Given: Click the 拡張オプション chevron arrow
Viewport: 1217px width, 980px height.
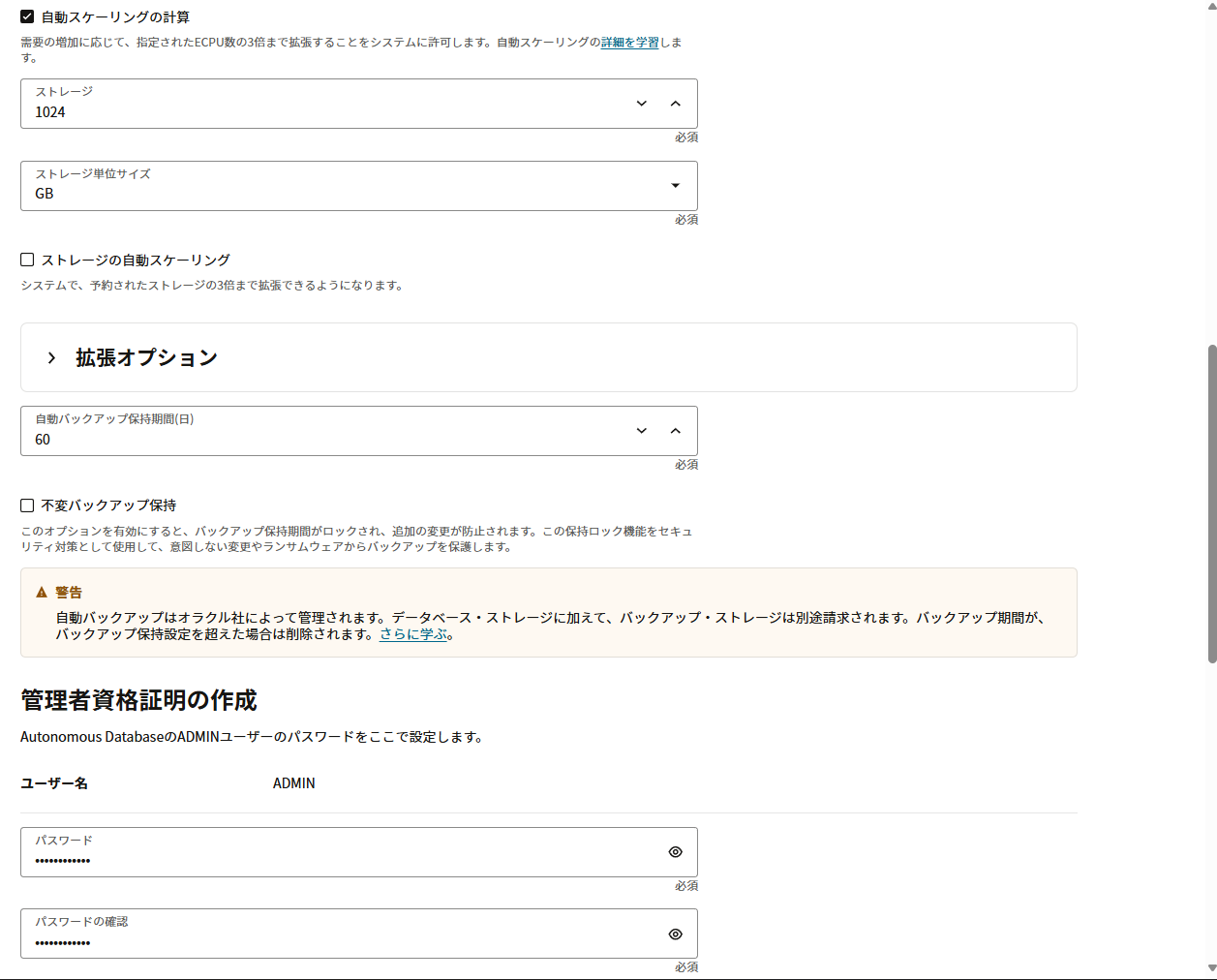Looking at the screenshot, I should (51, 357).
